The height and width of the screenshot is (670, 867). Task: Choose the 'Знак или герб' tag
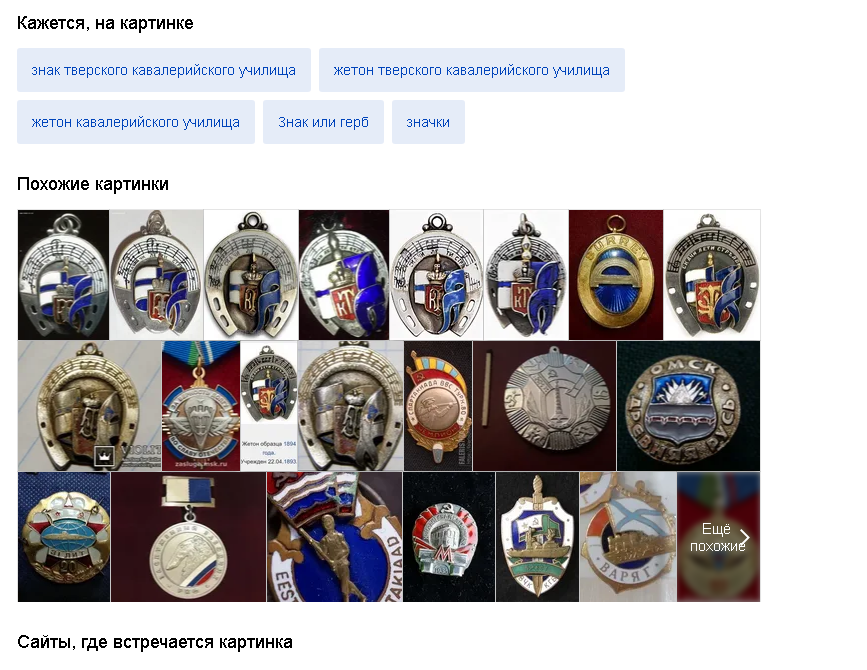pyautogui.click(x=323, y=122)
